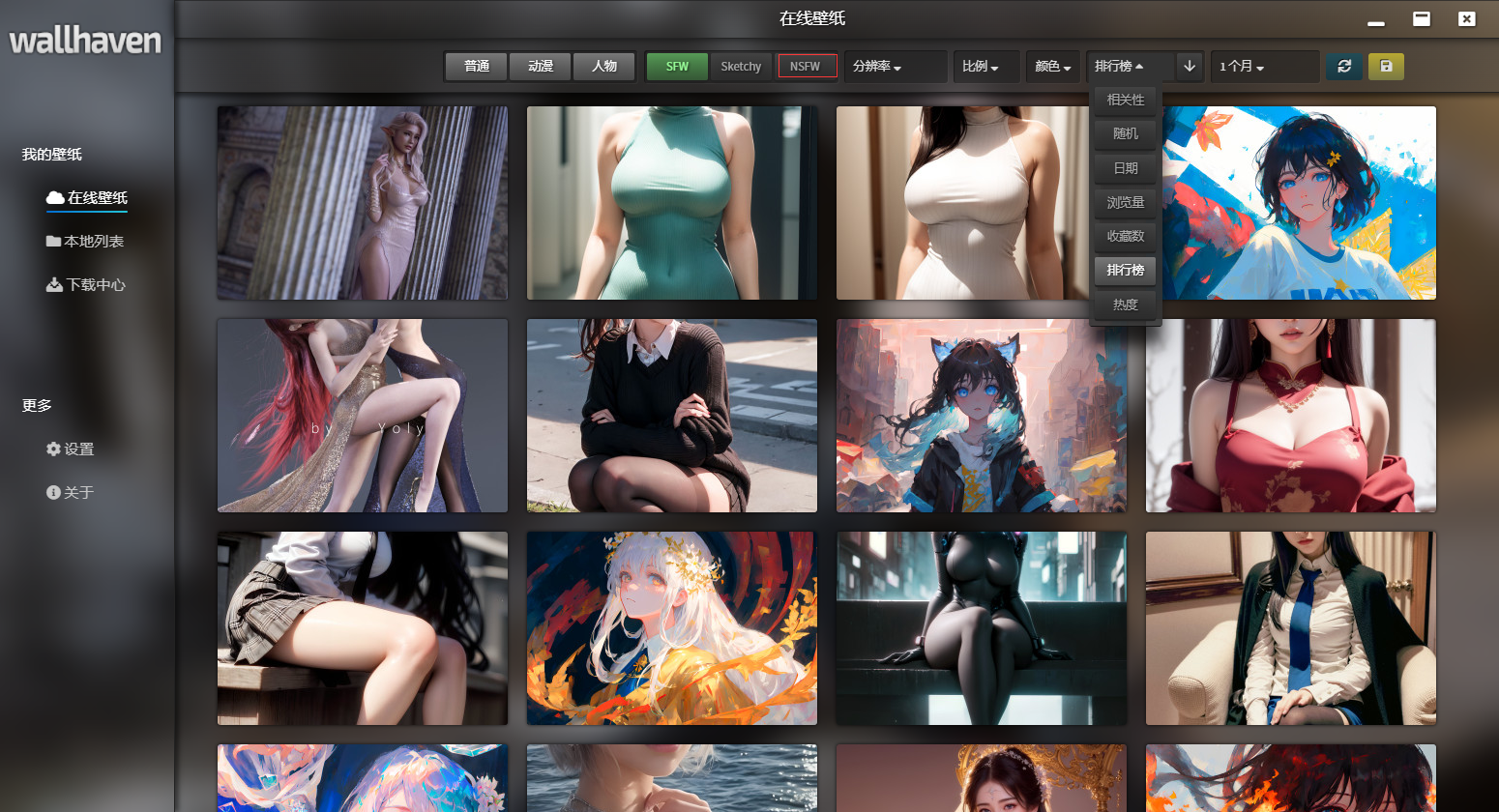This screenshot has height=812, width=1499.
Task: Click the yellow save filter button
Action: tap(1386, 67)
